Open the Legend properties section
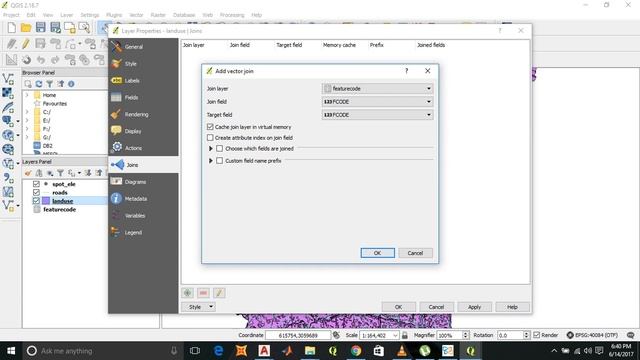The height and width of the screenshot is (360, 640). pos(143,232)
